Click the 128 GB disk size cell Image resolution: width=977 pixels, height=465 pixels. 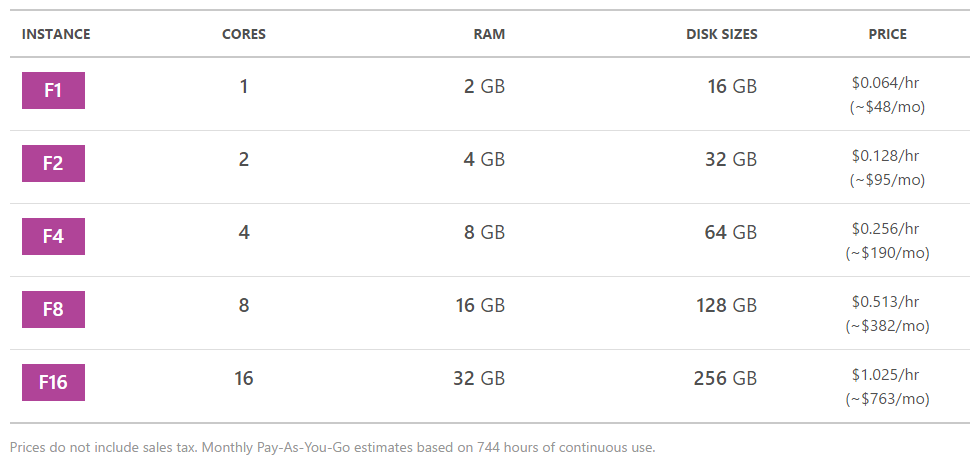(x=727, y=305)
